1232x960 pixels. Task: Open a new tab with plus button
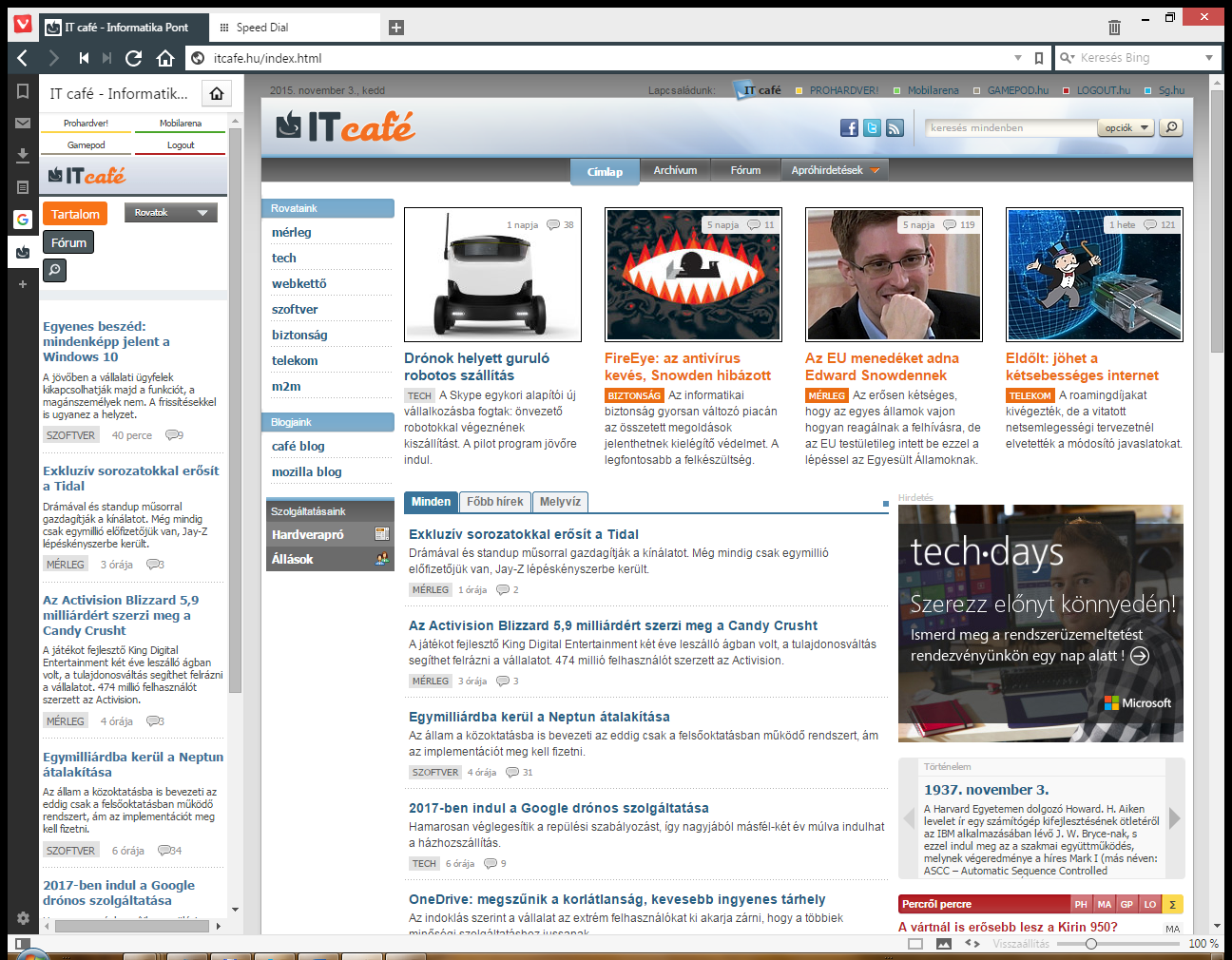click(396, 28)
